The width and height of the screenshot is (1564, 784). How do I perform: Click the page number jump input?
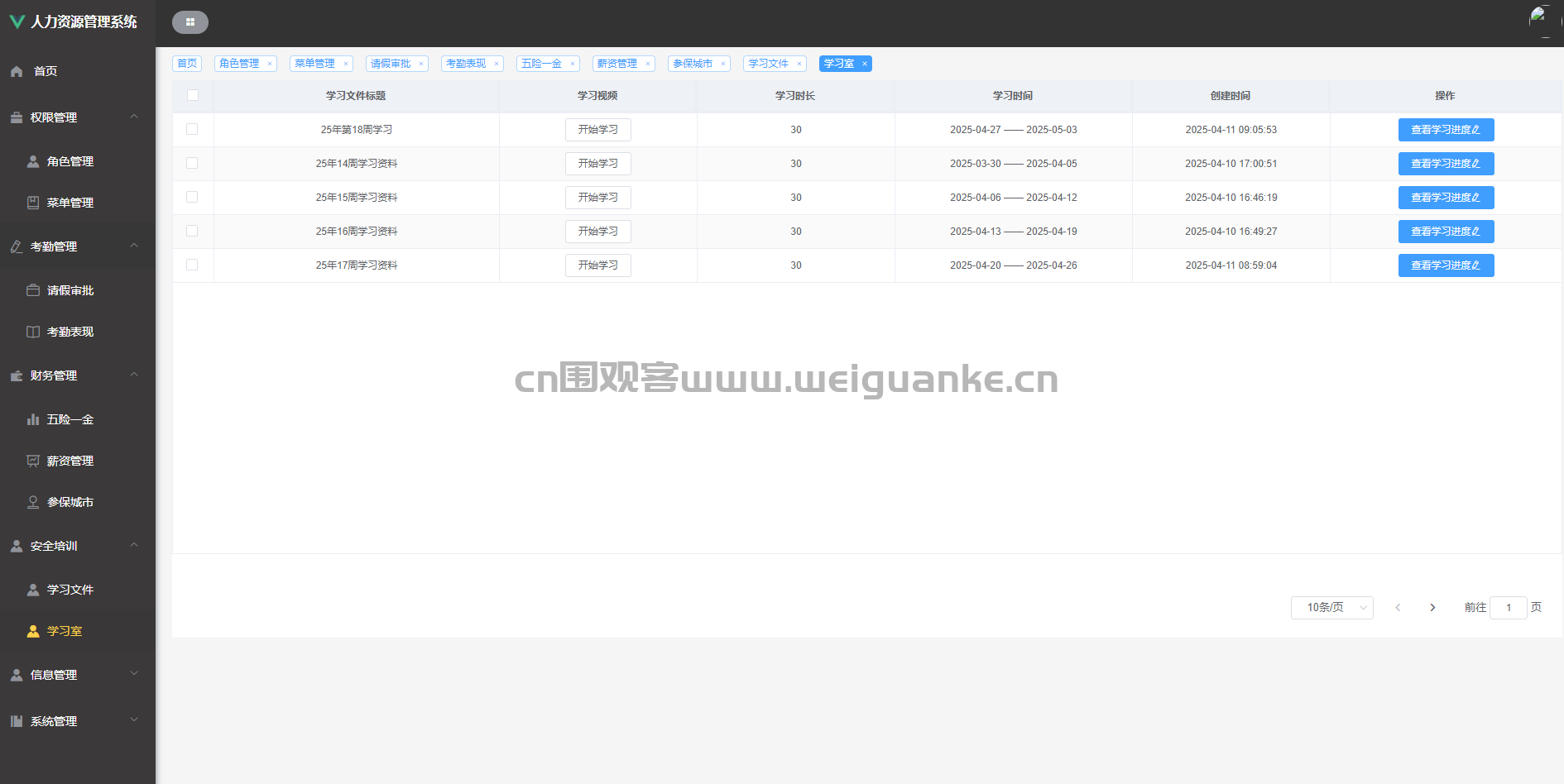[1508, 608]
